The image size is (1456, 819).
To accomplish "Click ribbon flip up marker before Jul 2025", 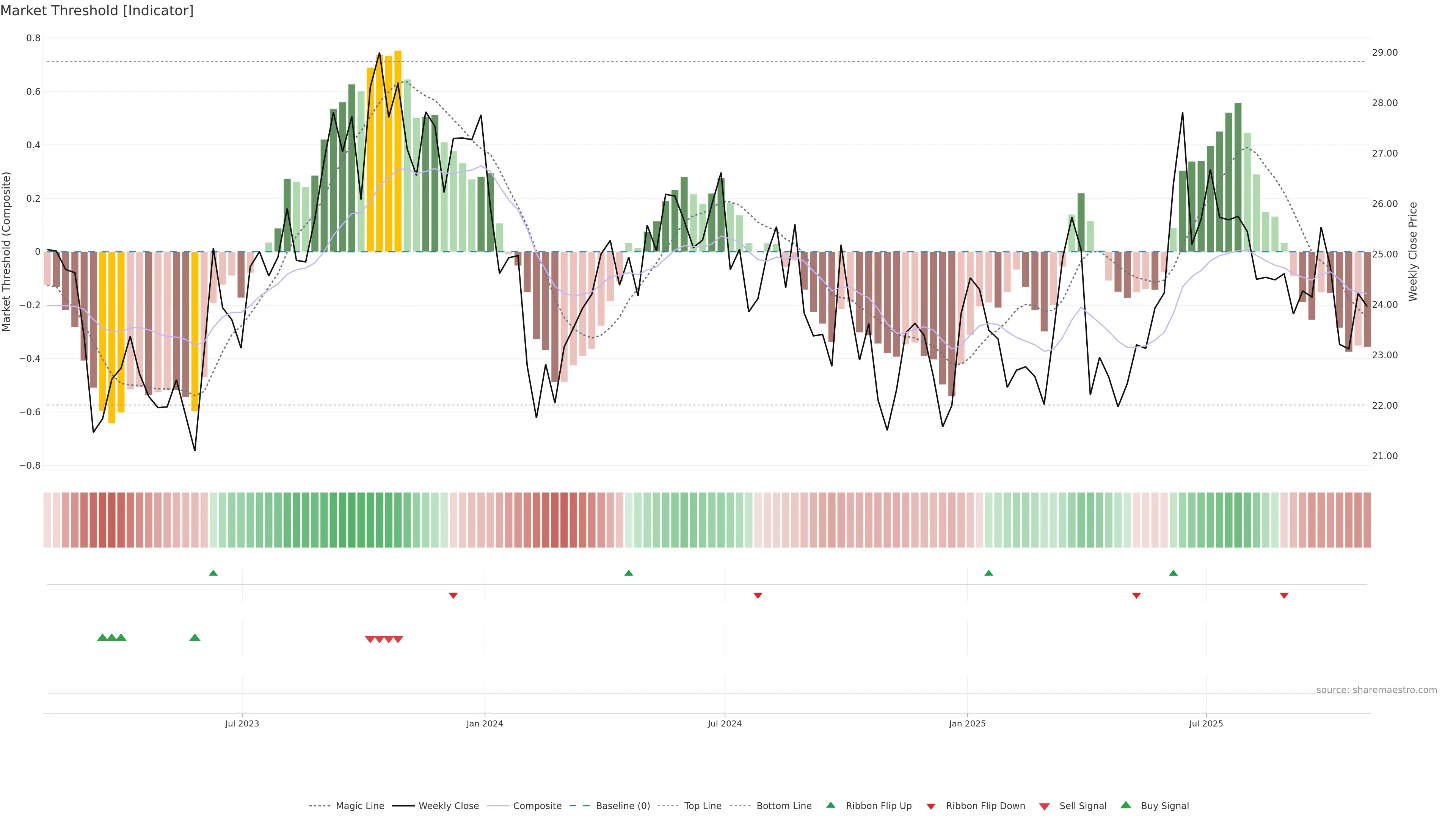I will [1174, 573].
